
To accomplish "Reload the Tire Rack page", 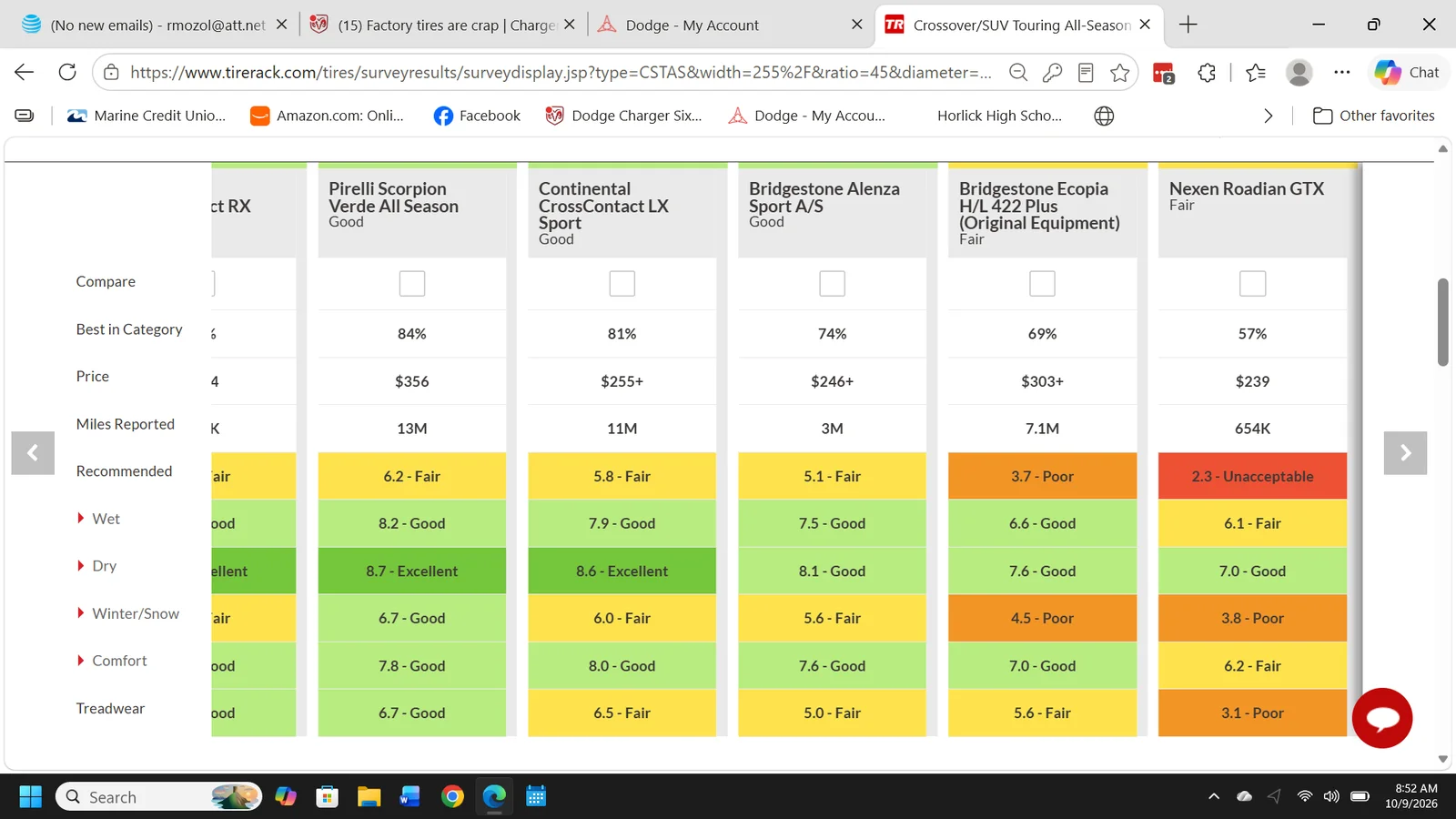I will coord(67,72).
